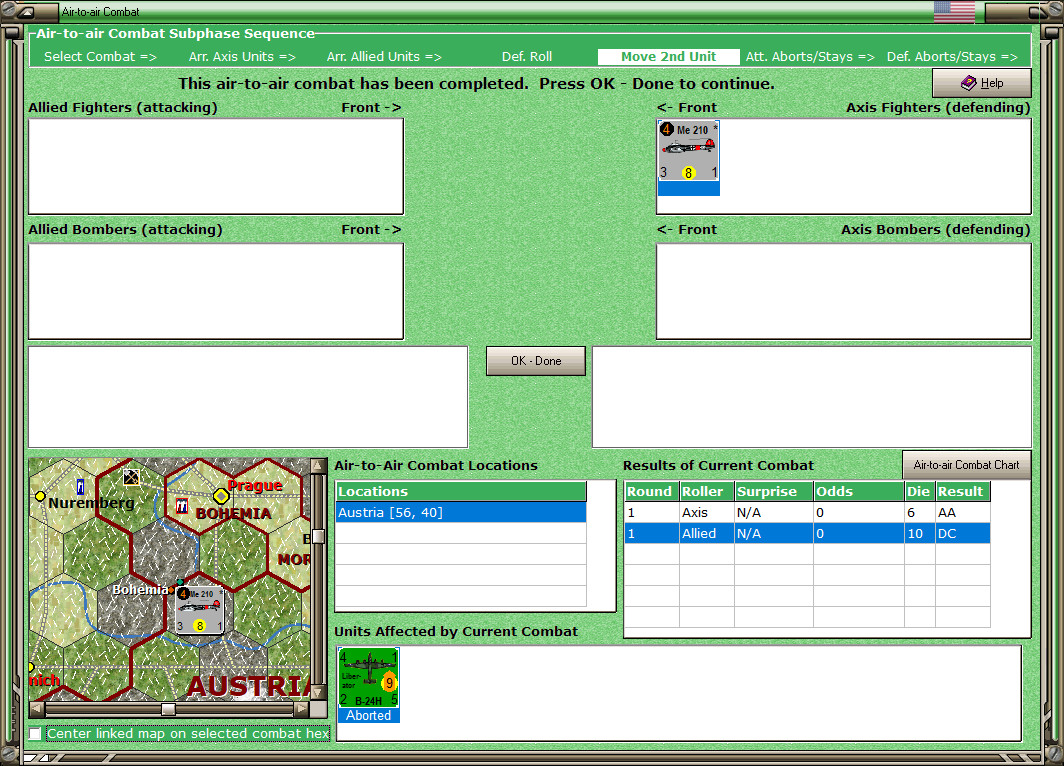Click the Prague city marker on map

221,496
